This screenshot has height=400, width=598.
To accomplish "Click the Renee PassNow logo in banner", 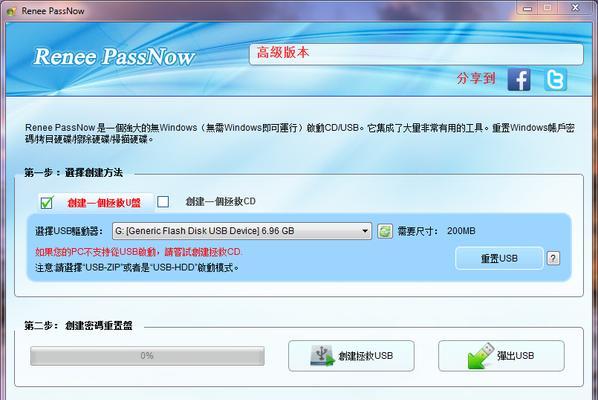I will point(114,56).
